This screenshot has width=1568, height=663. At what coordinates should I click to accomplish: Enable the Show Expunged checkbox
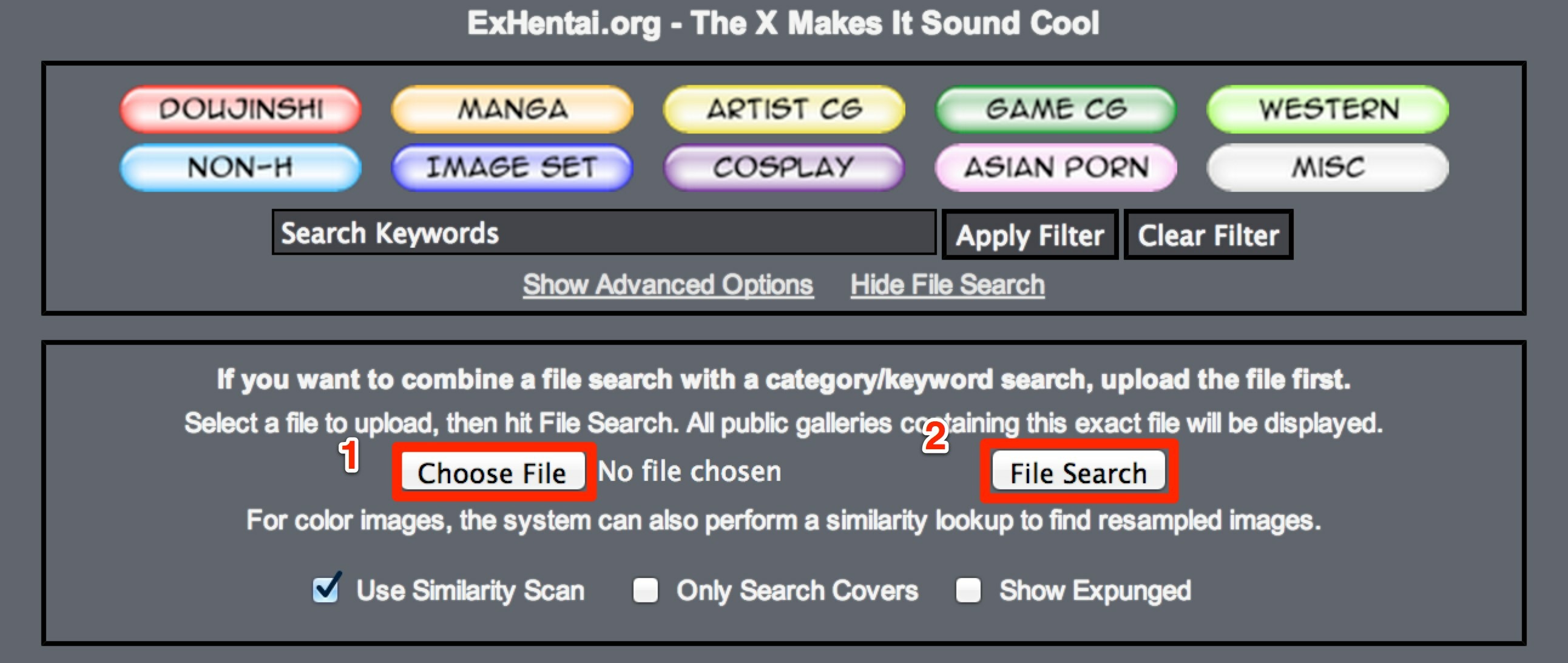(x=968, y=591)
